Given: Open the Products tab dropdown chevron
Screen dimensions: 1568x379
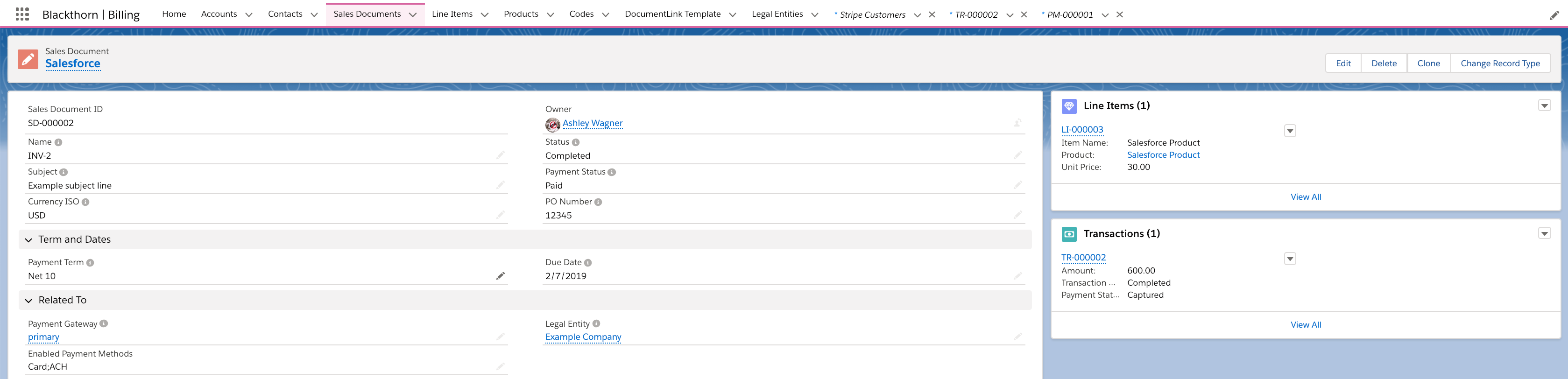Looking at the screenshot, I should coord(550,15).
